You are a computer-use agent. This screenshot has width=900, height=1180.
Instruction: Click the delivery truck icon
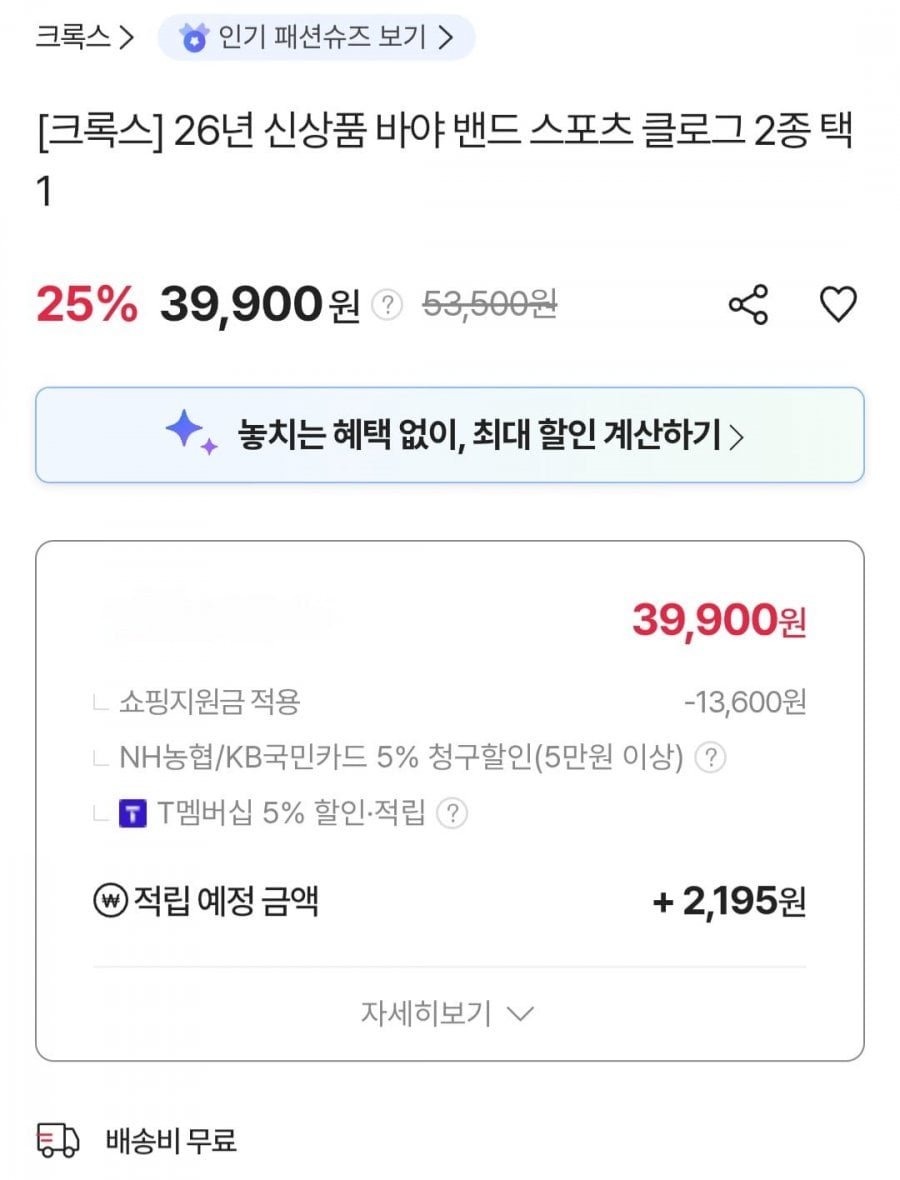coord(58,1139)
